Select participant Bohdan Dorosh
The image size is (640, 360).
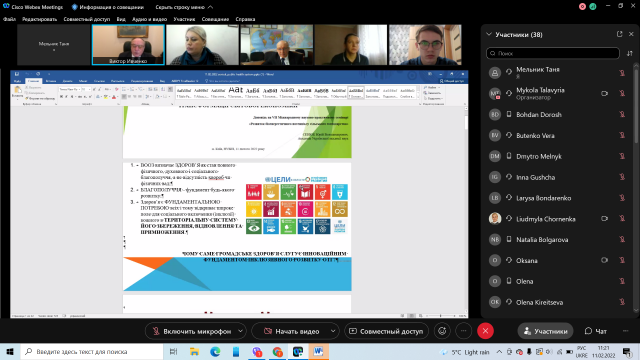pos(558,114)
